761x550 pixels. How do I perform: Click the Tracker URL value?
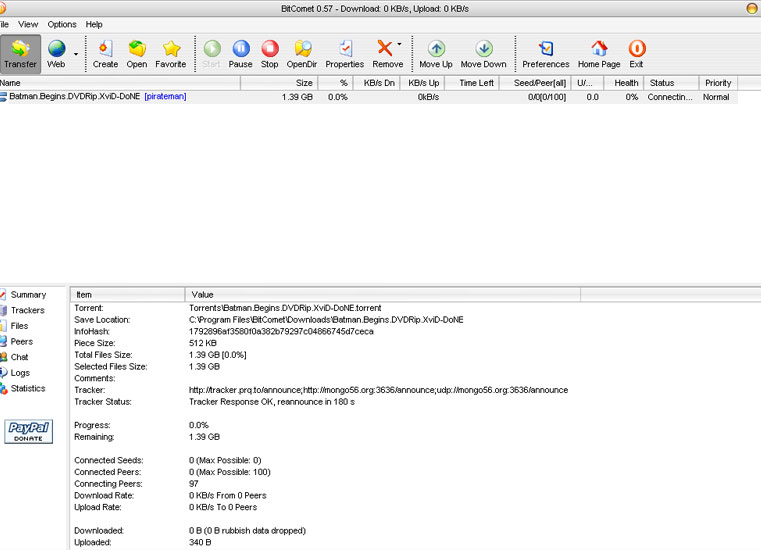tap(378, 390)
